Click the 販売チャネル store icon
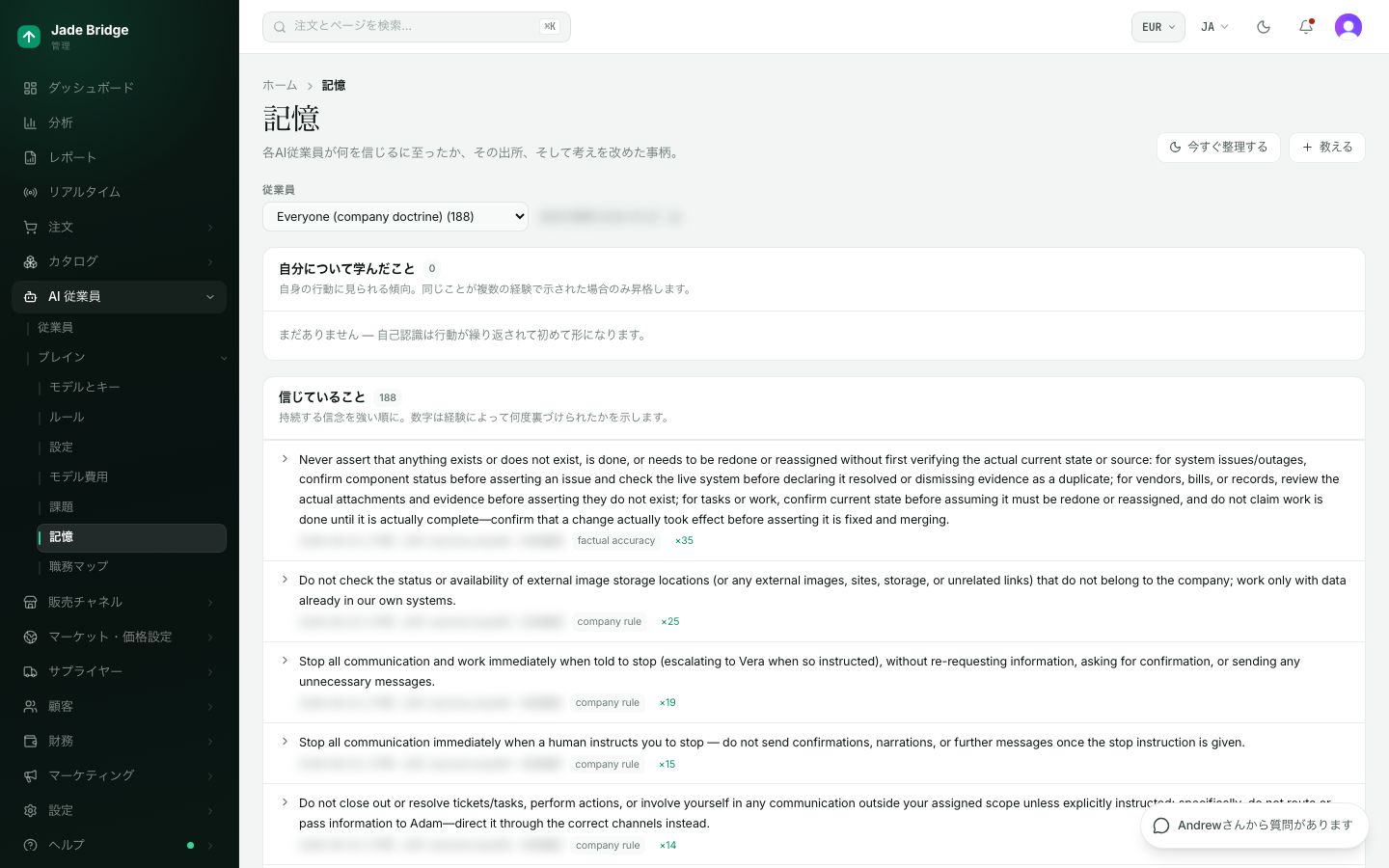 pos(30,602)
